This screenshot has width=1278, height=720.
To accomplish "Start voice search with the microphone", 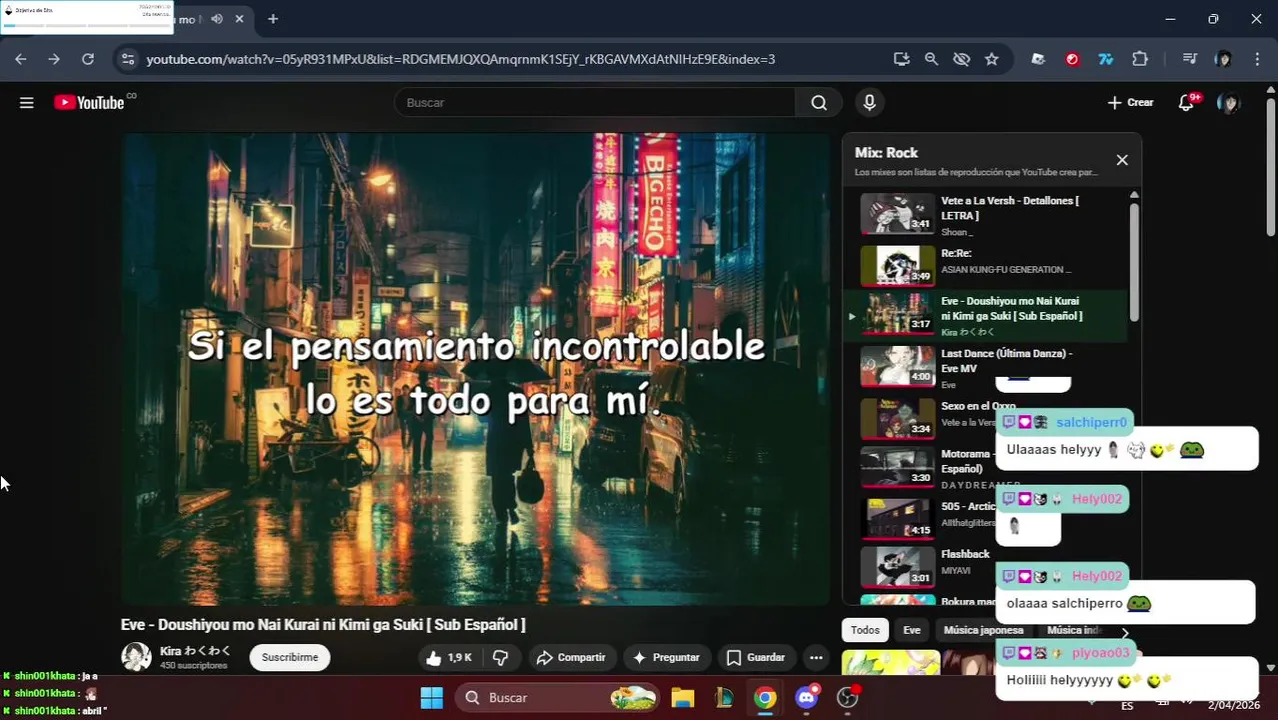I will click(869, 102).
